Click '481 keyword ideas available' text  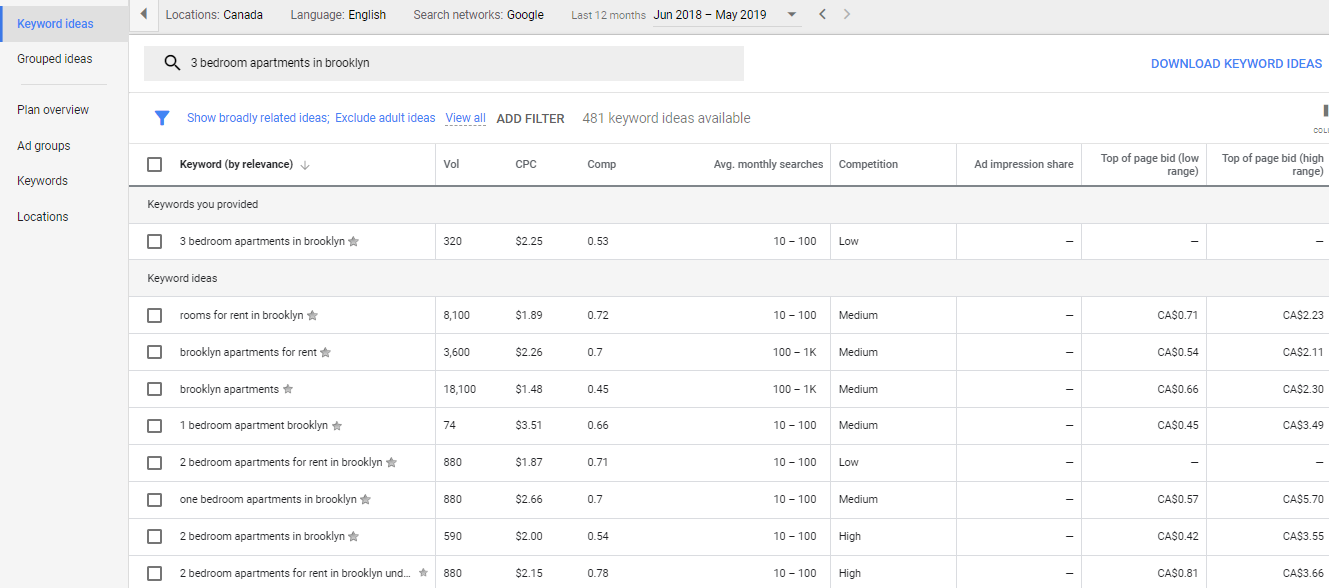(x=666, y=118)
